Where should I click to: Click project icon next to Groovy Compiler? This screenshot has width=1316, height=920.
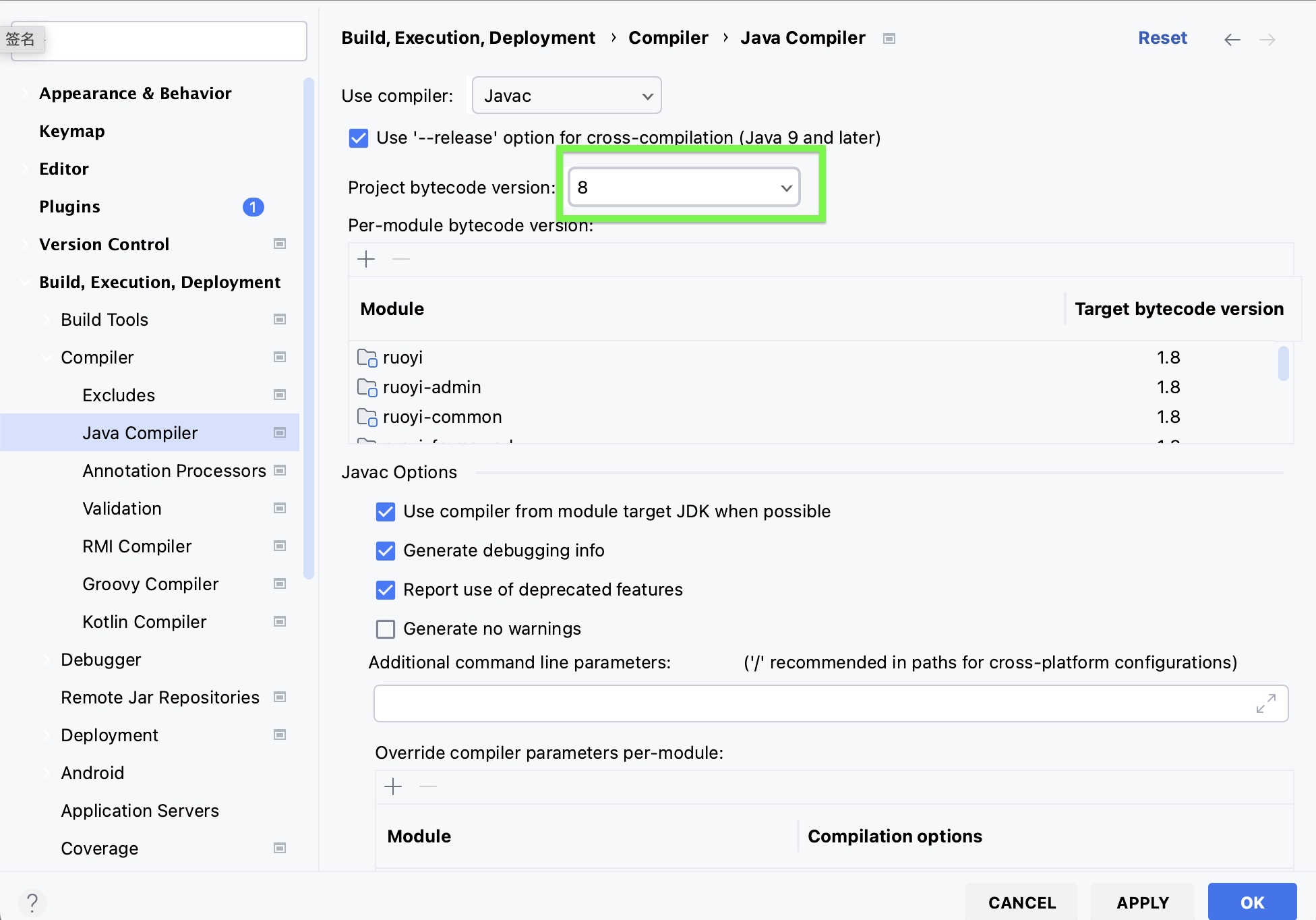[x=280, y=583]
